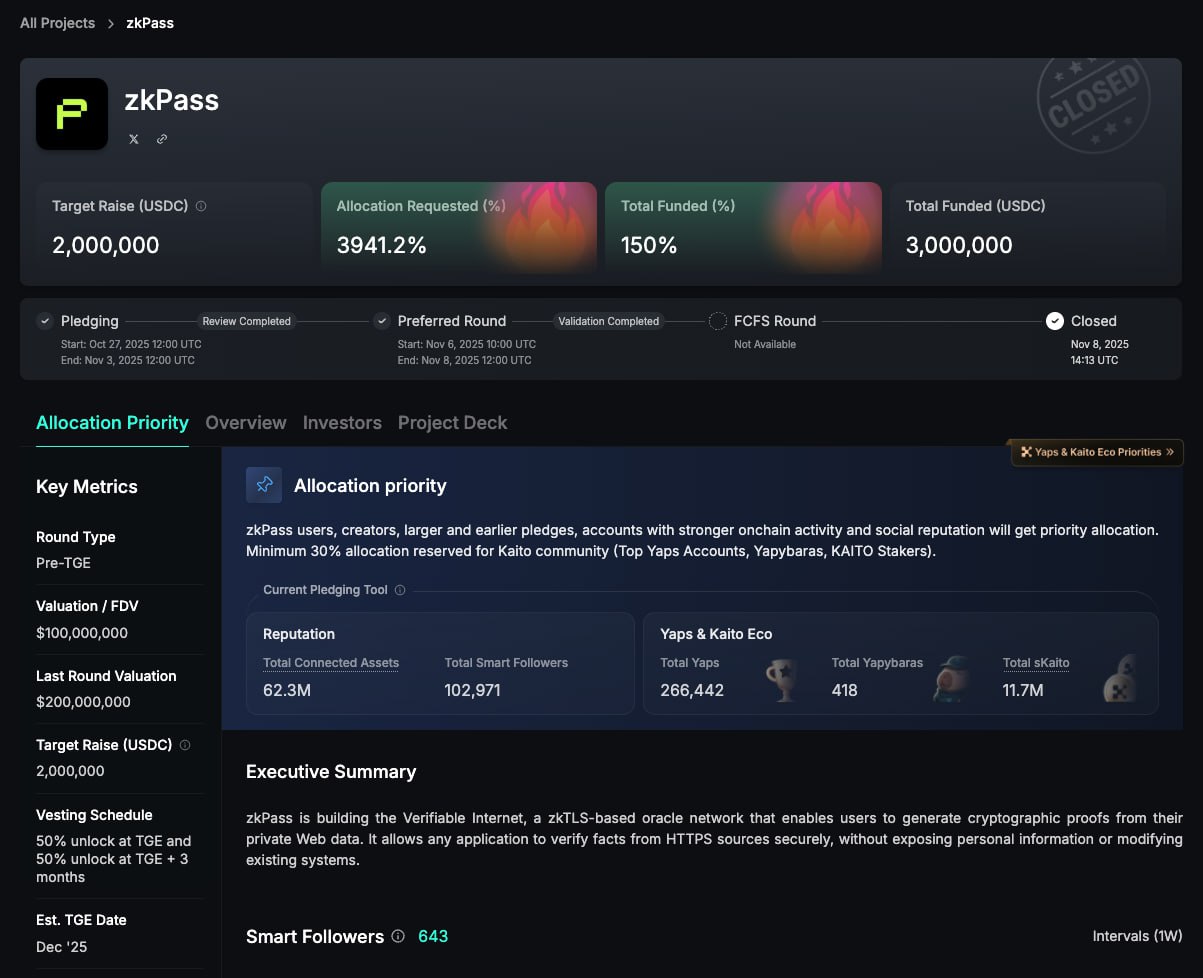Click the website link icon under zkPass
The width and height of the screenshot is (1203, 978).
click(x=162, y=139)
